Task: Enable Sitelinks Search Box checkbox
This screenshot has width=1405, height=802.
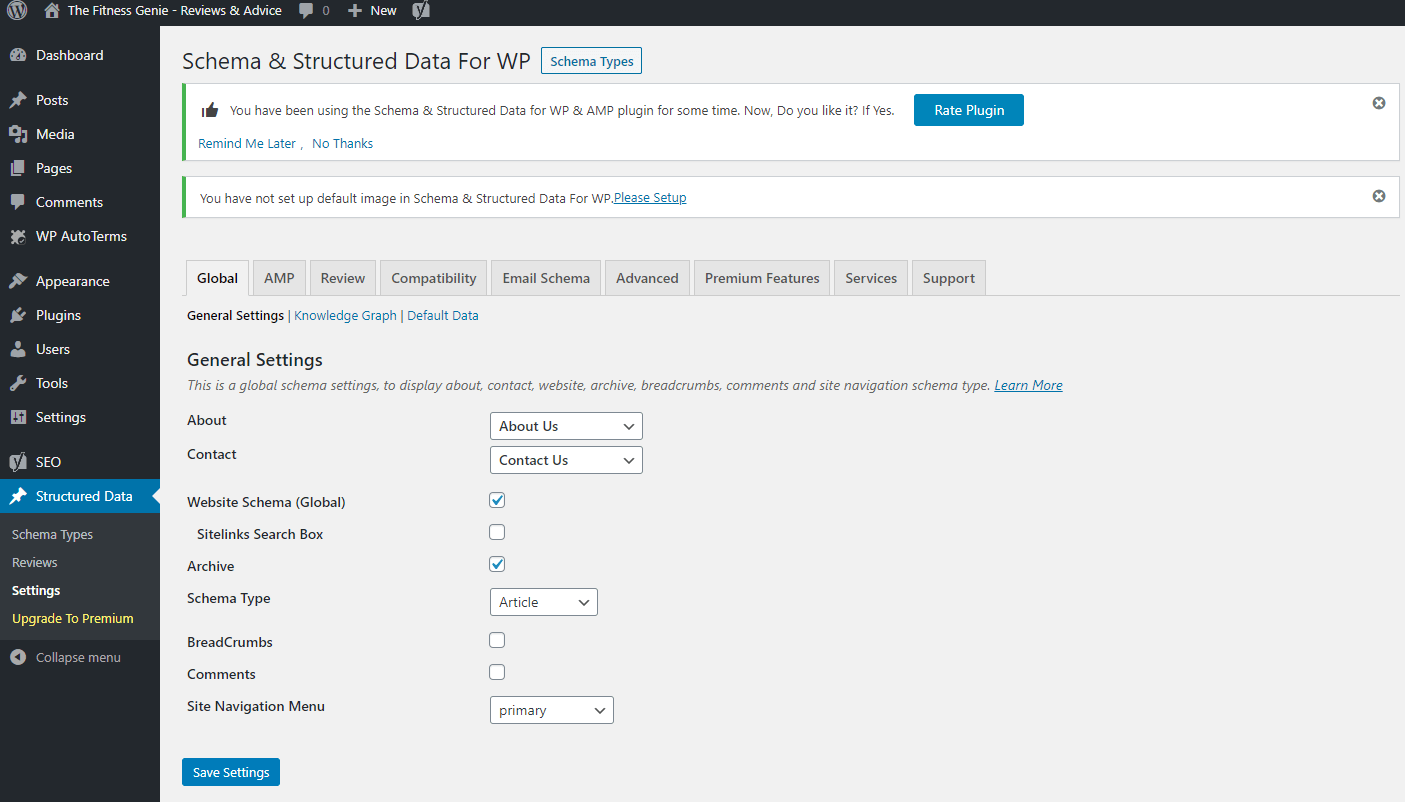Action: (497, 532)
